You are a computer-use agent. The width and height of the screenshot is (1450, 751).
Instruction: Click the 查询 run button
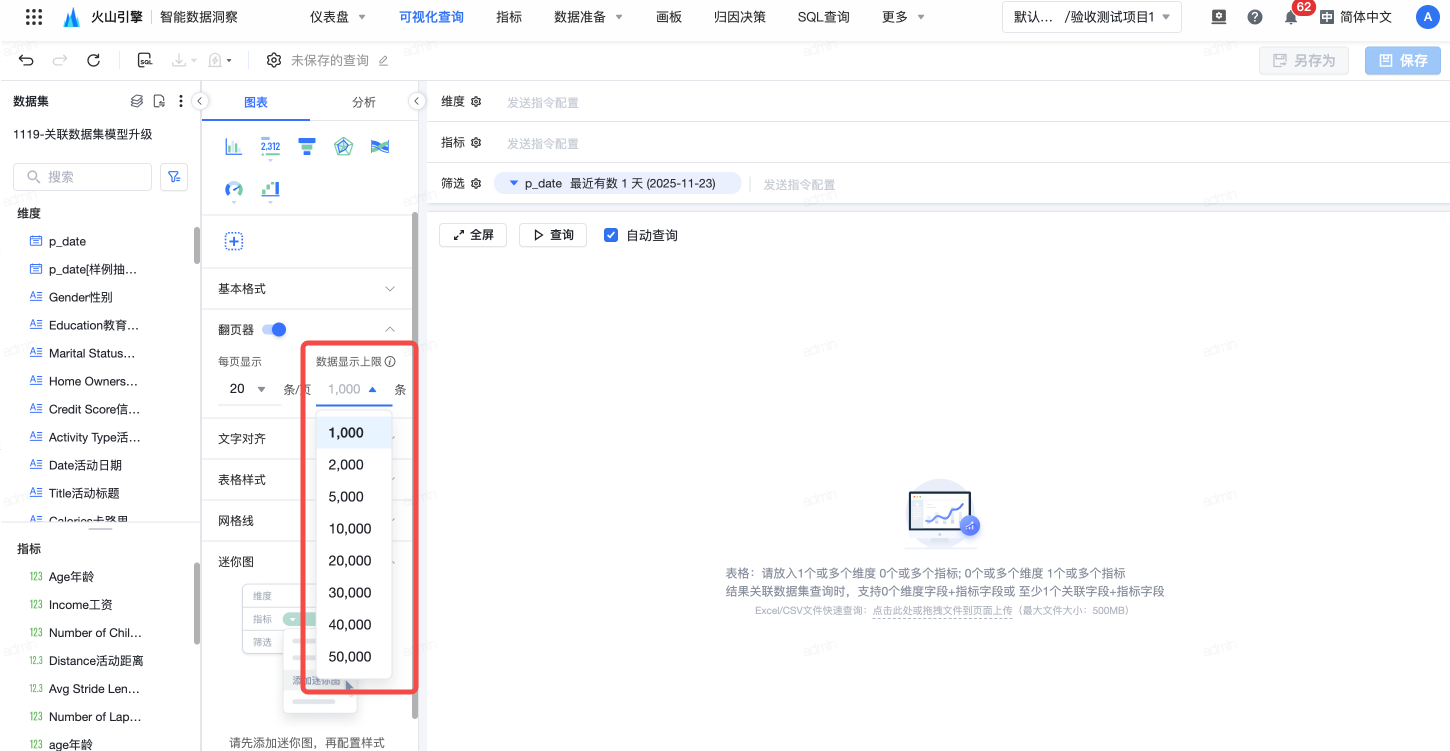[x=553, y=235]
